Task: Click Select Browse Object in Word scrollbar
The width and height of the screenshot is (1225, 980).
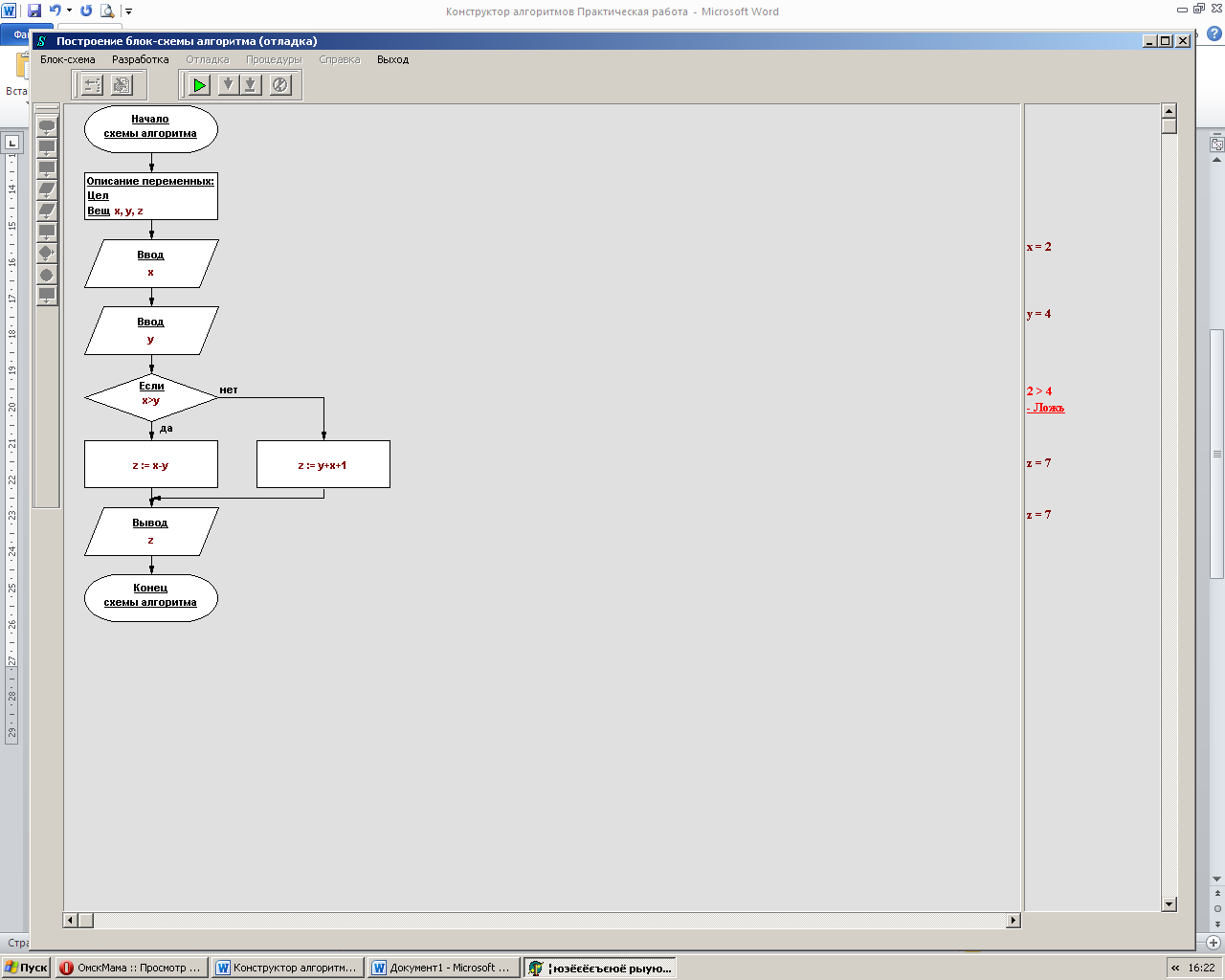Action: 1217,908
